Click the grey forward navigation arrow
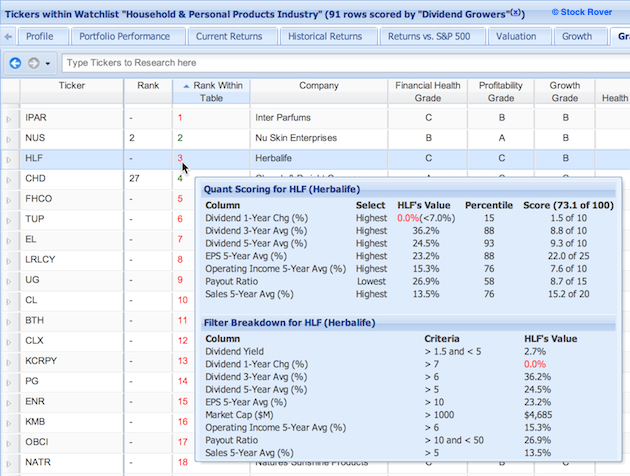630x476 pixels. [x=34, y=63]
